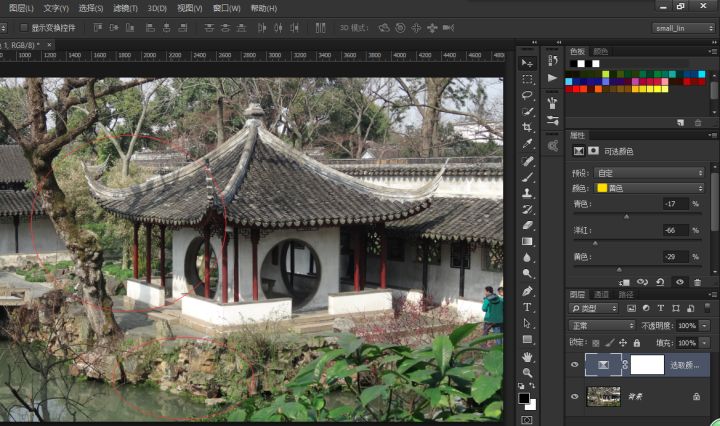The image size is (720, 426).
Task: Toggle lock position
Action: pos(623,343)
